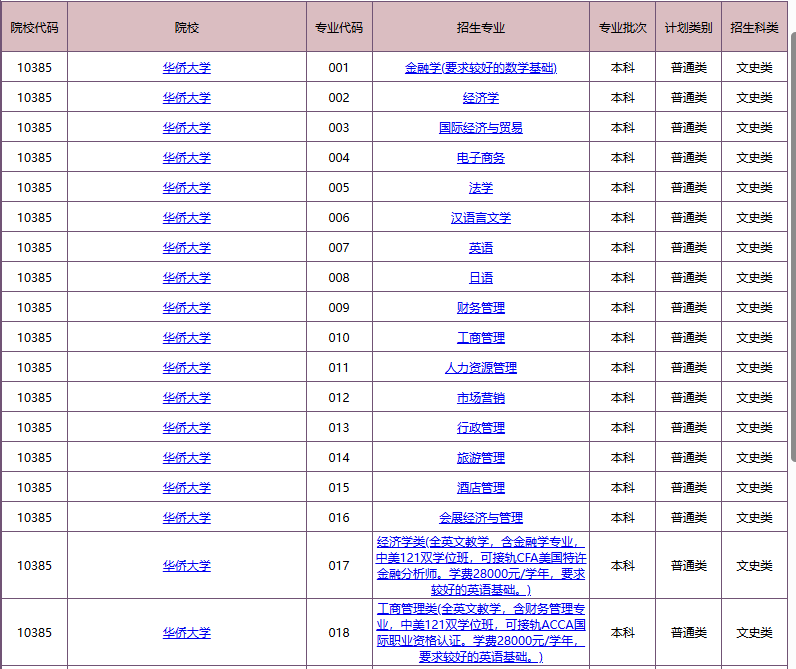Click the 市场营销 major link

pos(481,397)
